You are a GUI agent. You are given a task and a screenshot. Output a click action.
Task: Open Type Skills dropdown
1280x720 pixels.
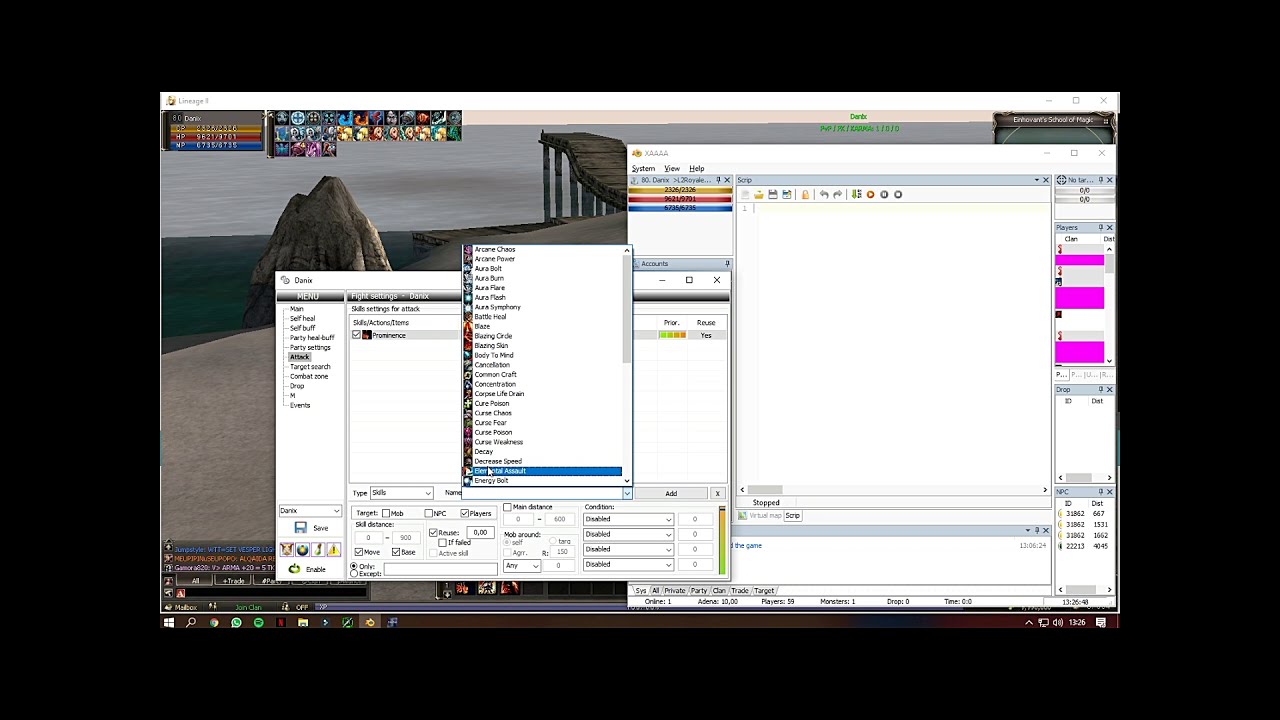click(x=401, y=493)
